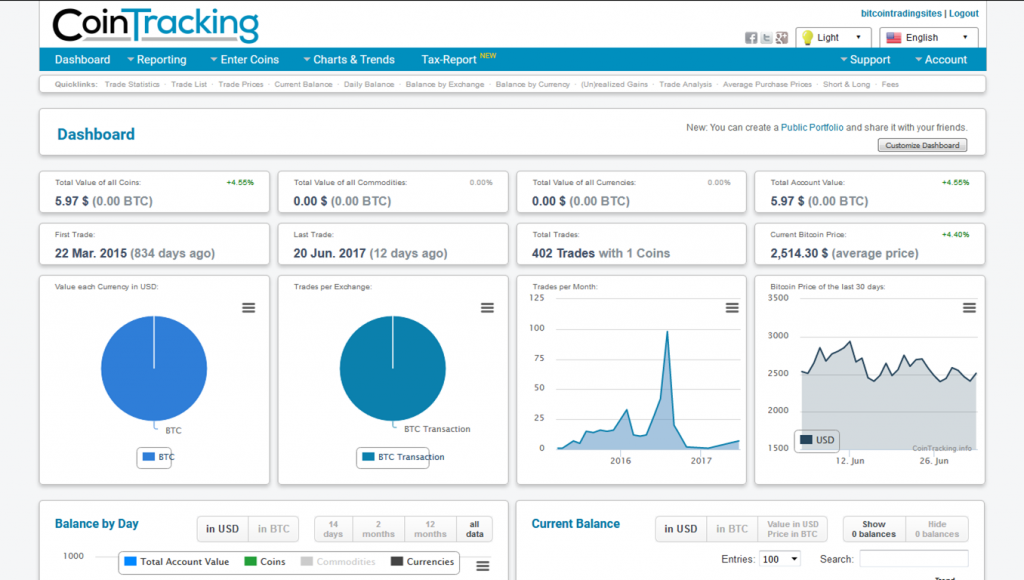Viewport: 1024px width, 580px height.
Task: Open (Un)realized Gains quicklink
Action: click(614, 84)
